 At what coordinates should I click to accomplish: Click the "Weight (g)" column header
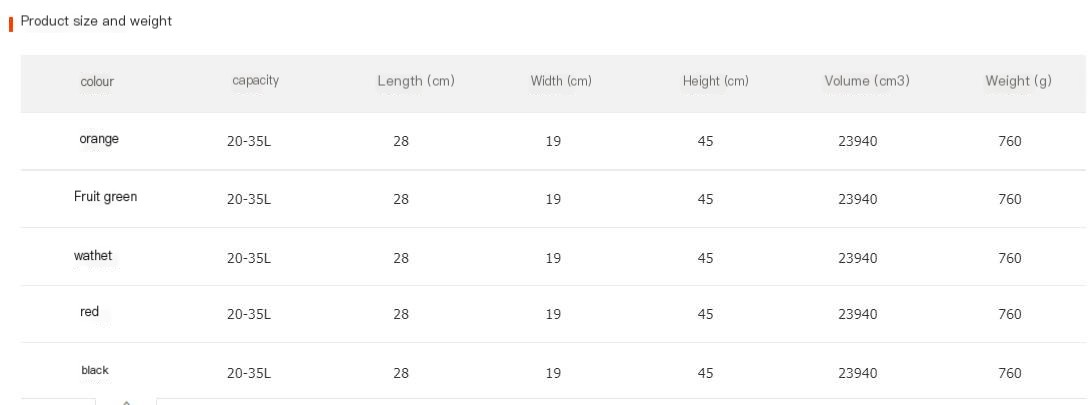coord(1018,81)
